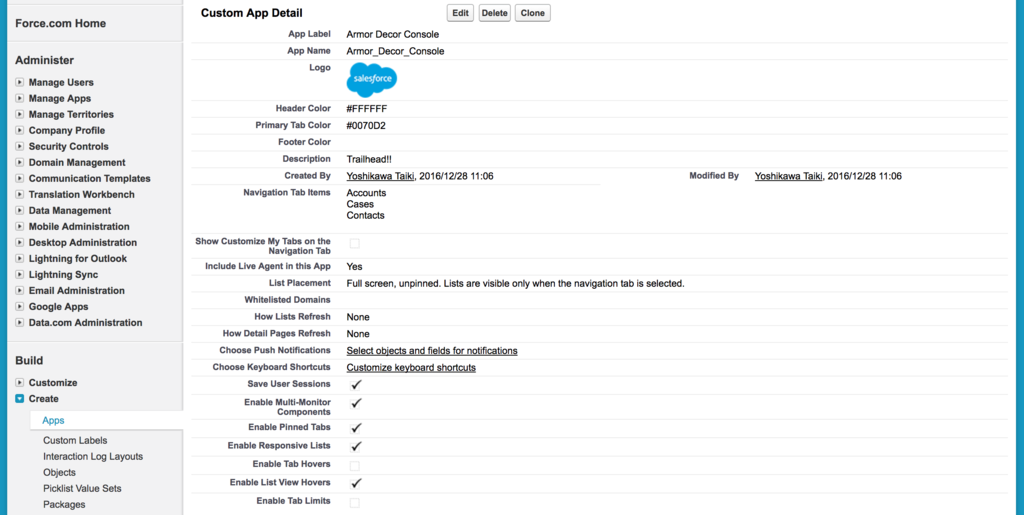Click the Trailhead!! description text
Screen dimensions: 1024x515
[369, 159]
